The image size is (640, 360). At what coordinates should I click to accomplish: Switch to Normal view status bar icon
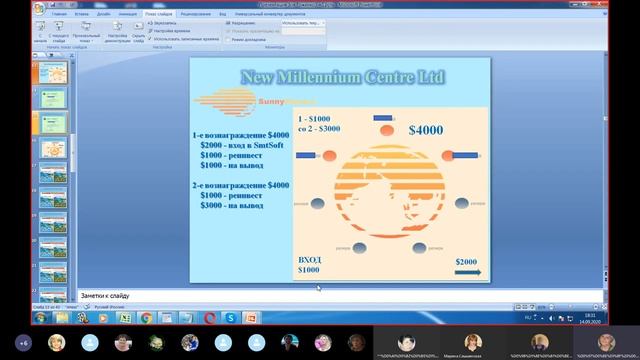(x=518, y=307)
